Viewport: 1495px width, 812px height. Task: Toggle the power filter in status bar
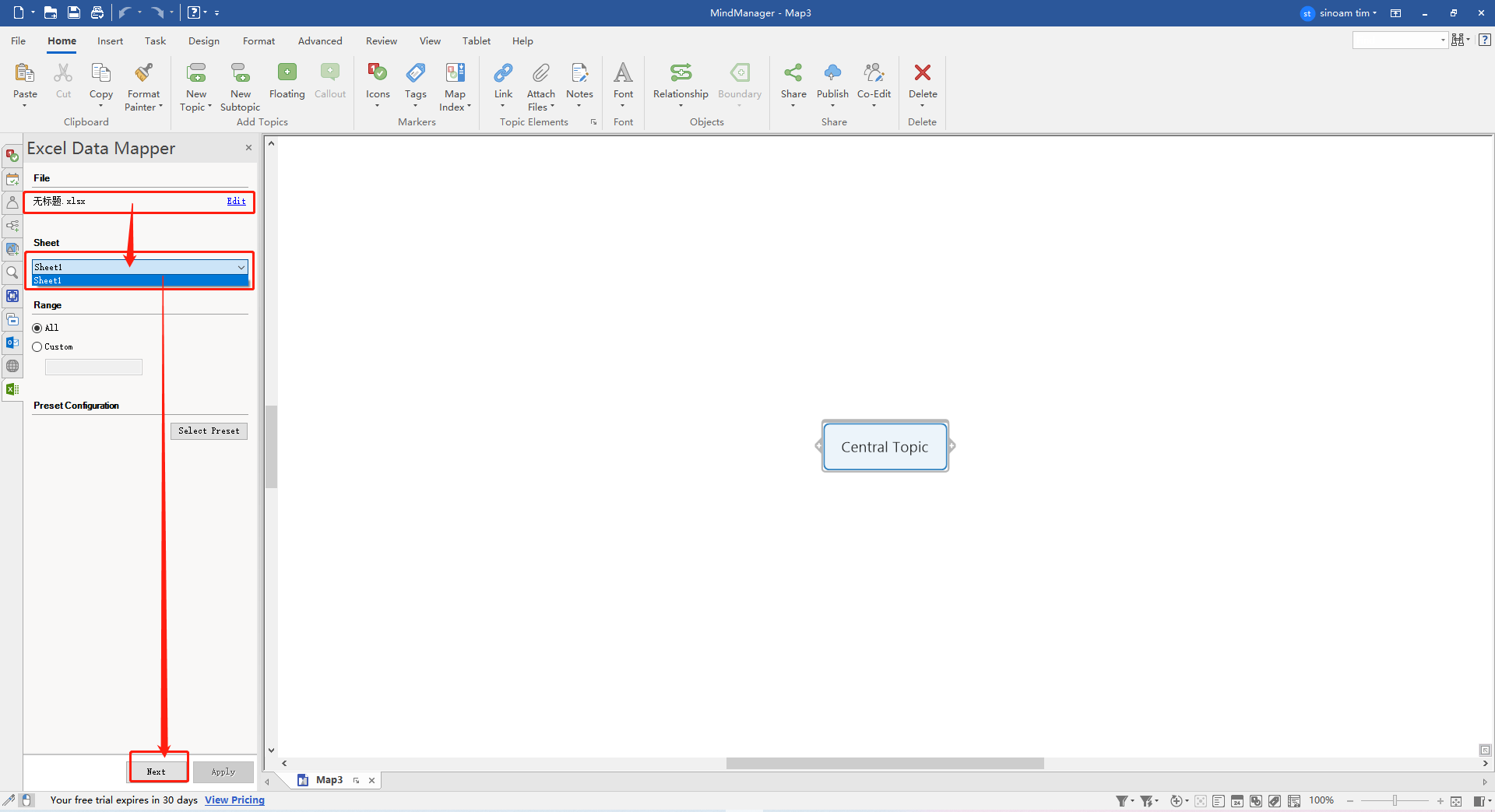(x=1148, y=801)
